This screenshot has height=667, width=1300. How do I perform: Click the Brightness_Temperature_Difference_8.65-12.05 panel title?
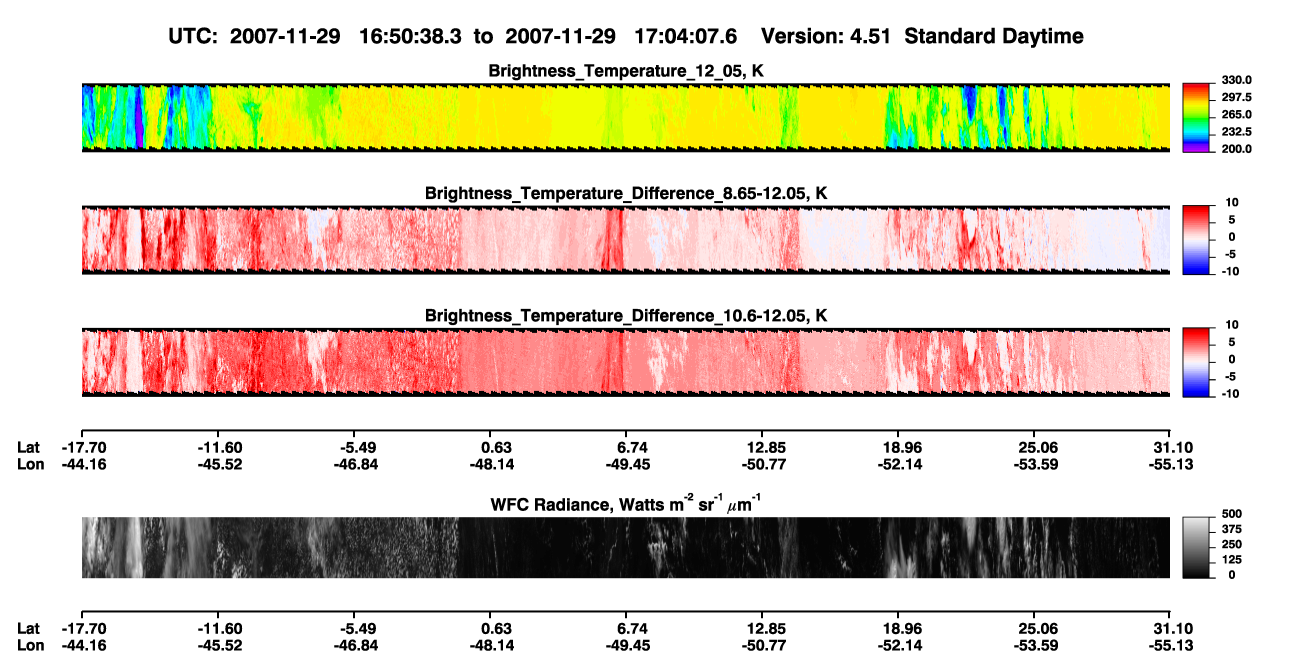pyautogui.click(x=626, y=193)
